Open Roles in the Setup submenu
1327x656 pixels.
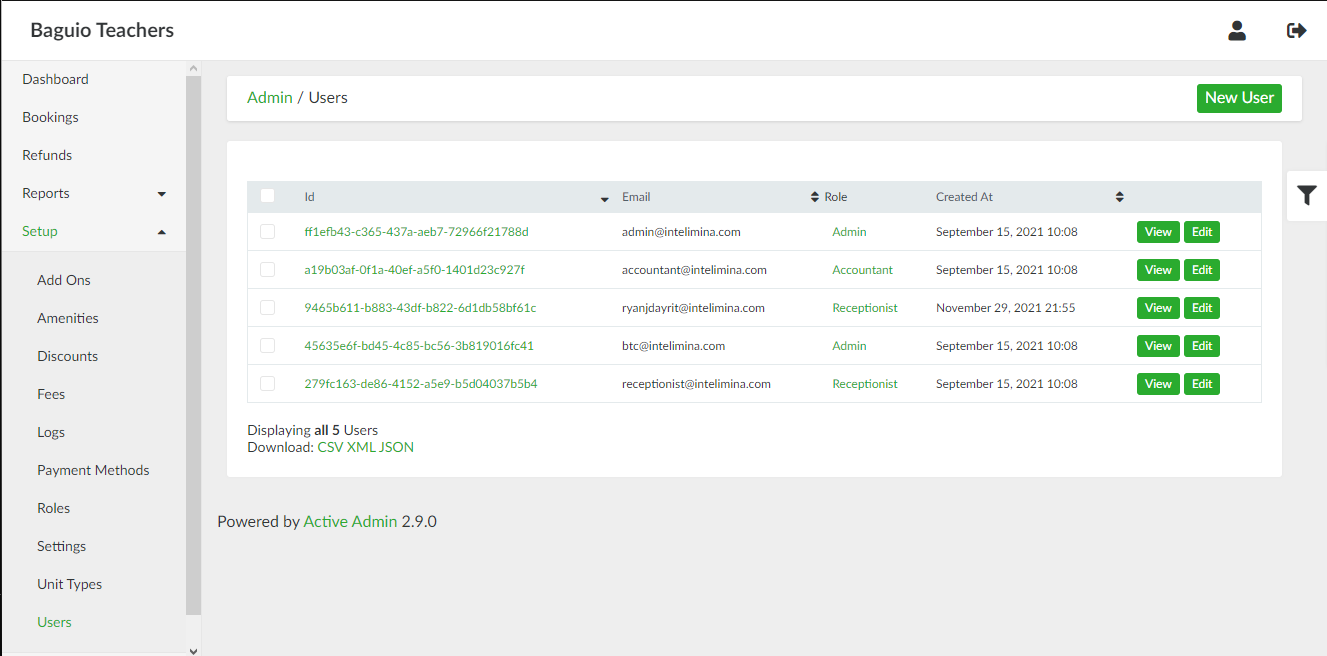coord(54,508)
